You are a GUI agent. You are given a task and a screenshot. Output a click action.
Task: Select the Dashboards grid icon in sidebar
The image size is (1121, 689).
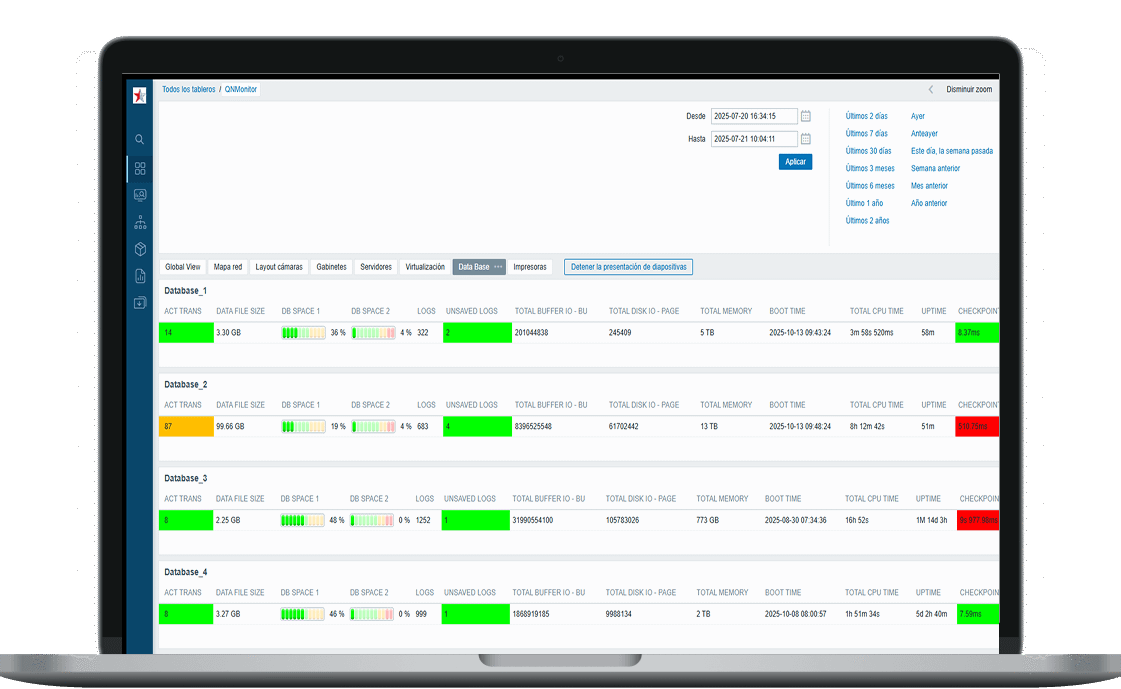[140, 168]
